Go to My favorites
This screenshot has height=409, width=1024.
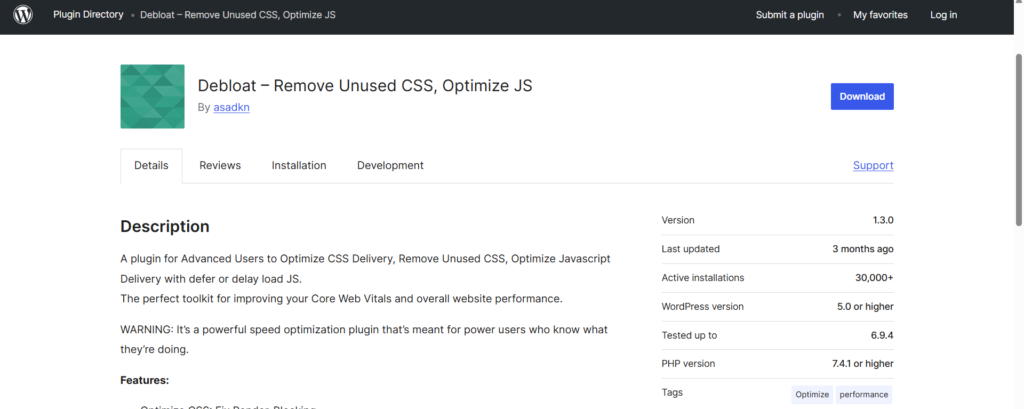click(880, 14)
